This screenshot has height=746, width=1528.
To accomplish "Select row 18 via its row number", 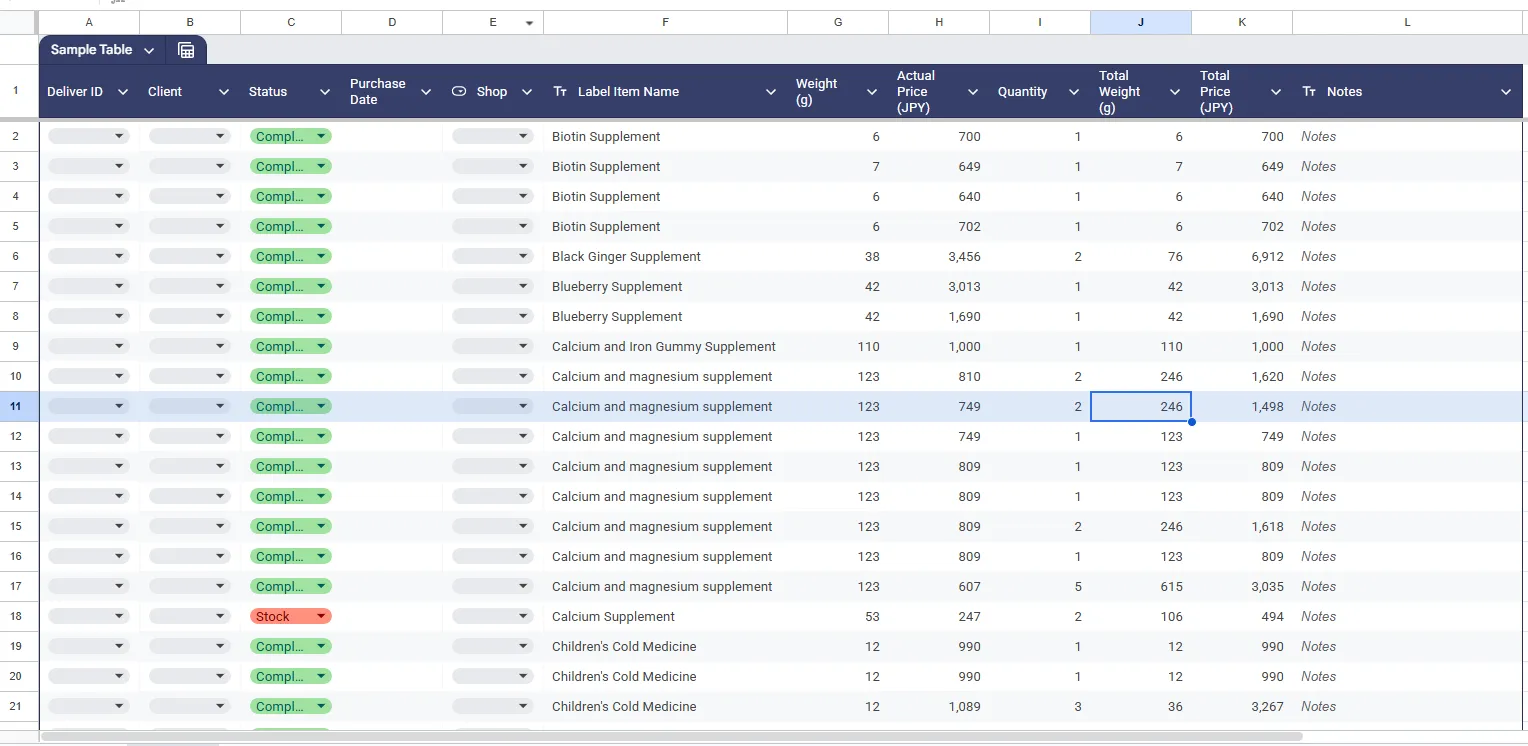I will coord(16,616).
